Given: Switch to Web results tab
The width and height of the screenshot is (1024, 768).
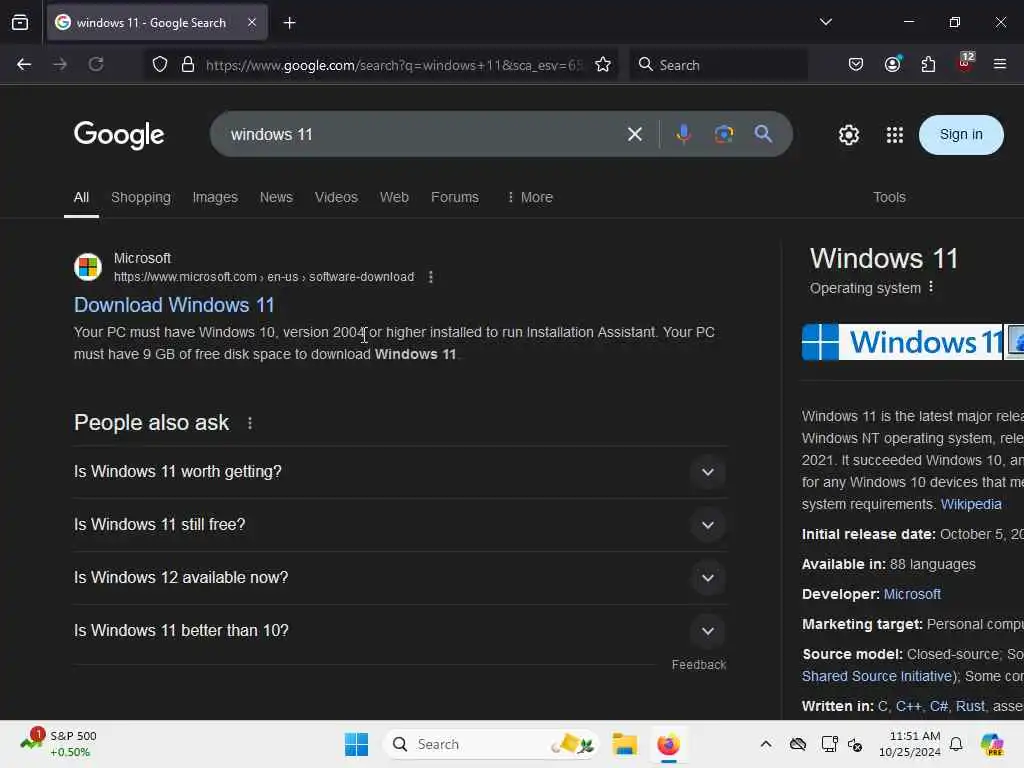Looking at the screenshot, I should [x=394, y=197].
